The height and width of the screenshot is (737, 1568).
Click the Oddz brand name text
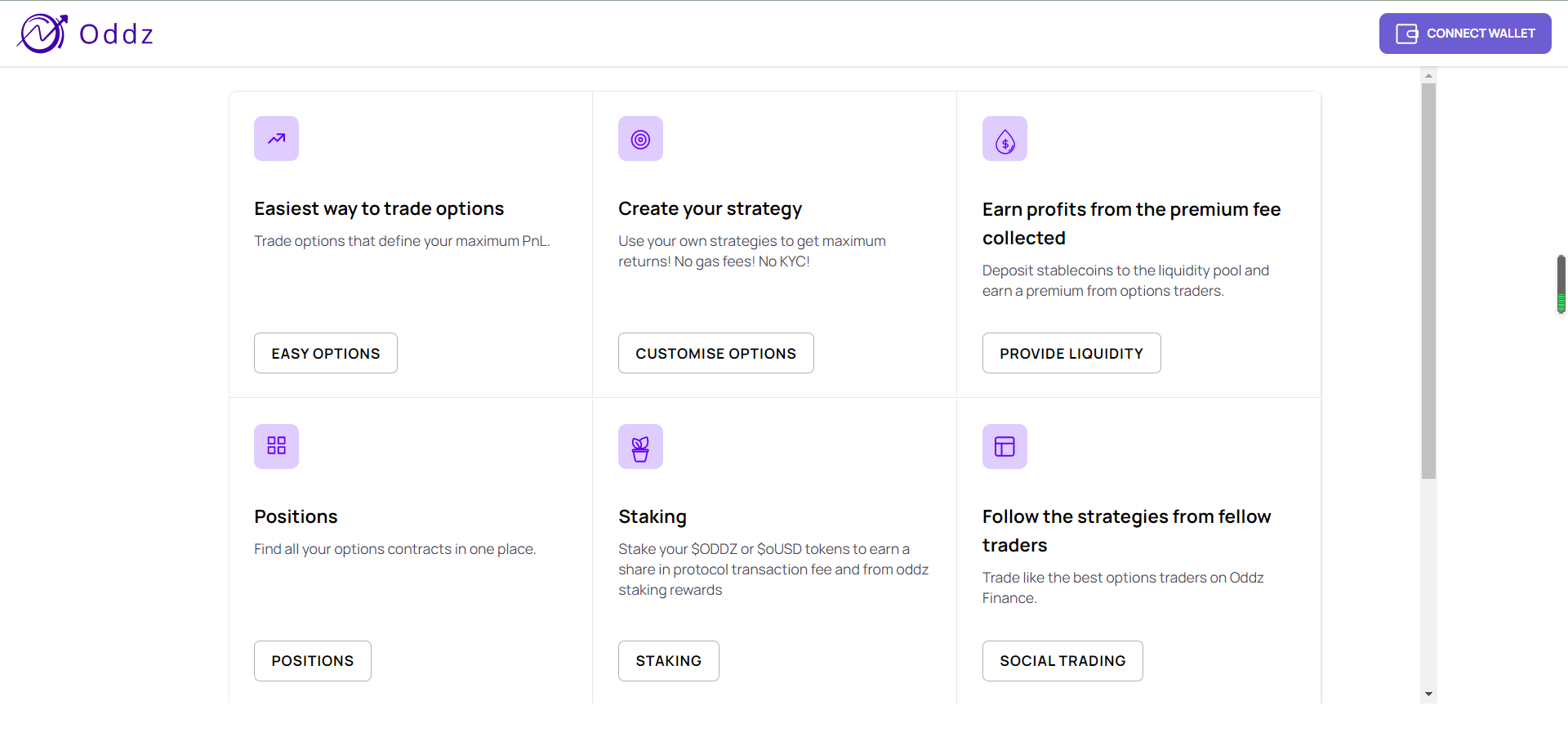[117, 34]
